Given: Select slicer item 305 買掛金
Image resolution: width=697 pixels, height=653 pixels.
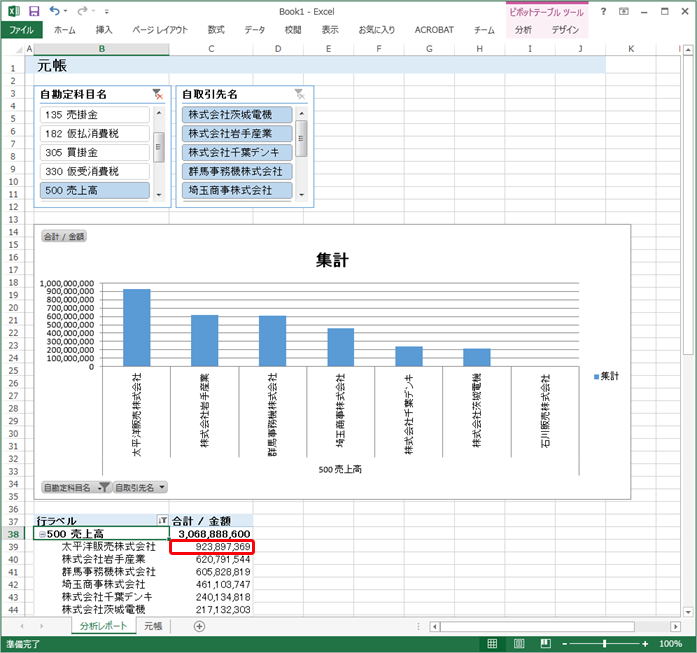Looking at the screenshot, I should 95,152.
